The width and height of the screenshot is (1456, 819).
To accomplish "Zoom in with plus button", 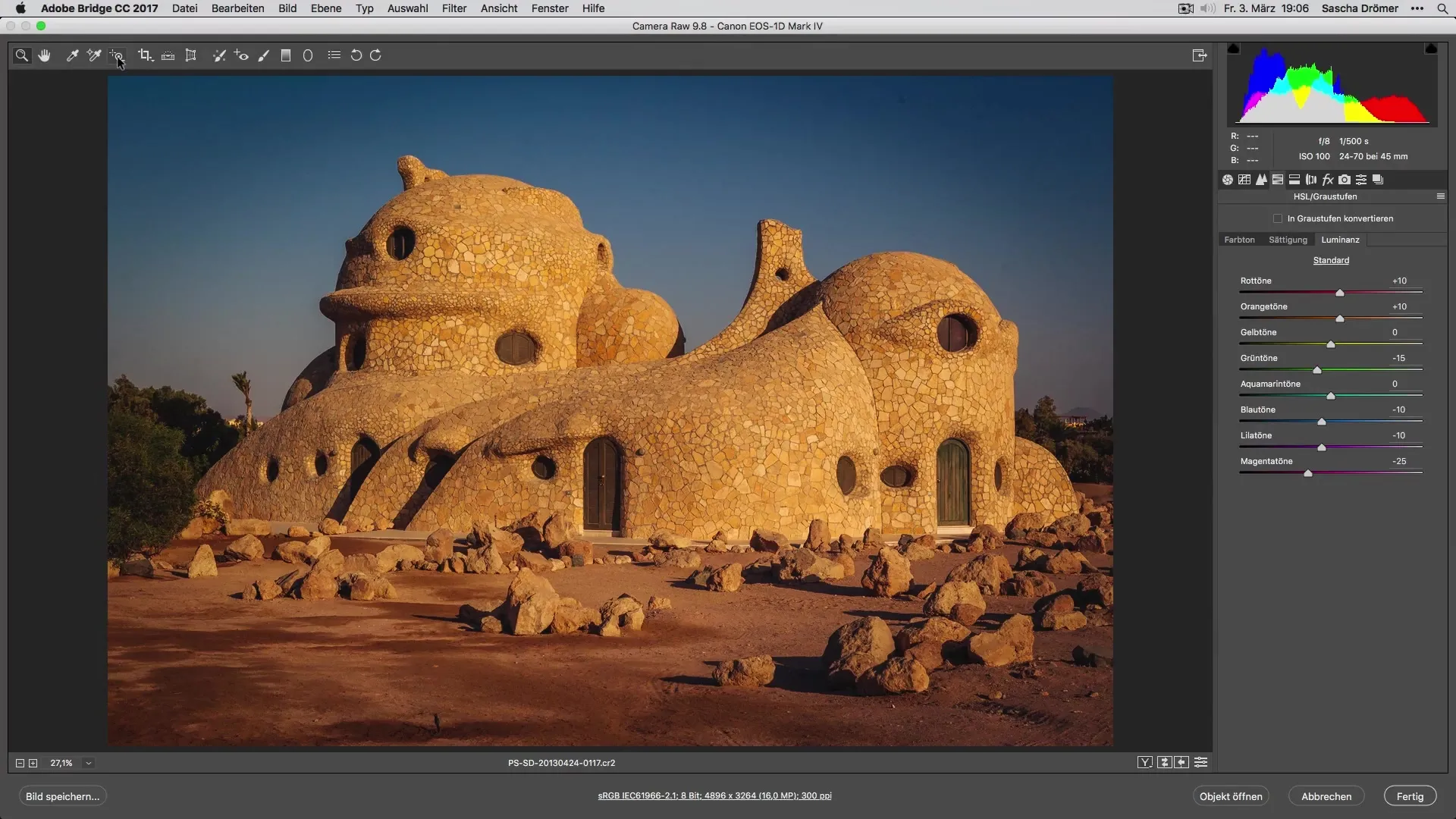I will [x=33, y=764].
